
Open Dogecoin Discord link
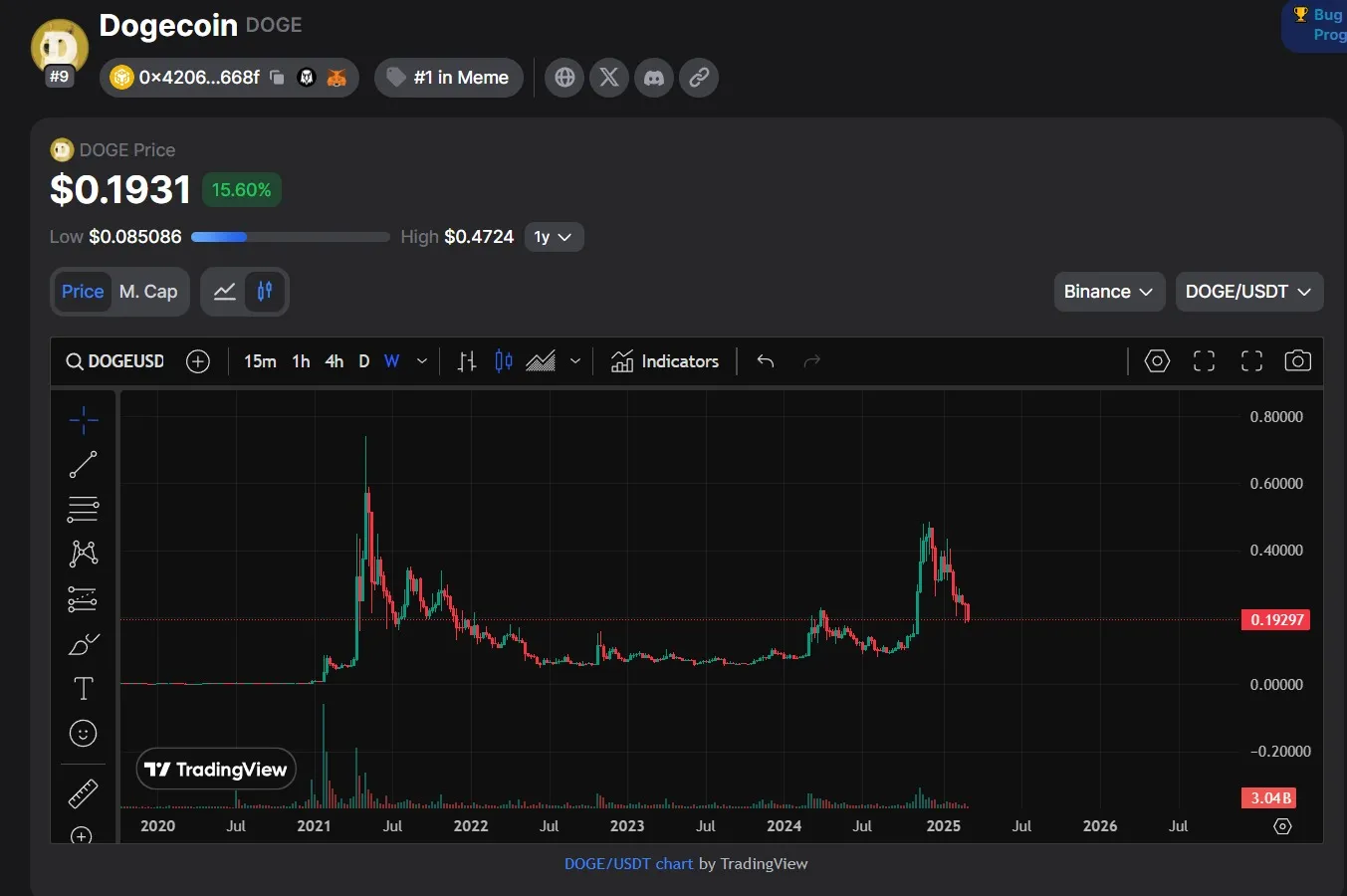[x=654, y=78]
